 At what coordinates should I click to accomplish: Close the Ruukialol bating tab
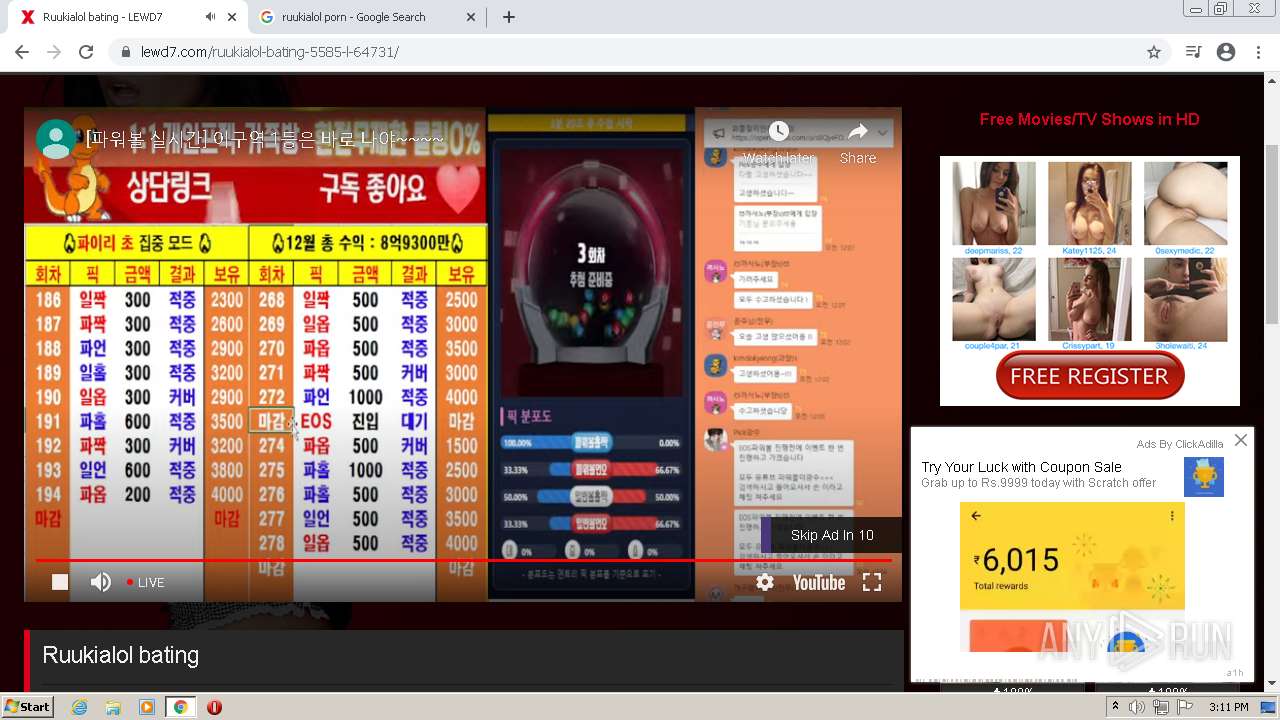tap(232, 17)
